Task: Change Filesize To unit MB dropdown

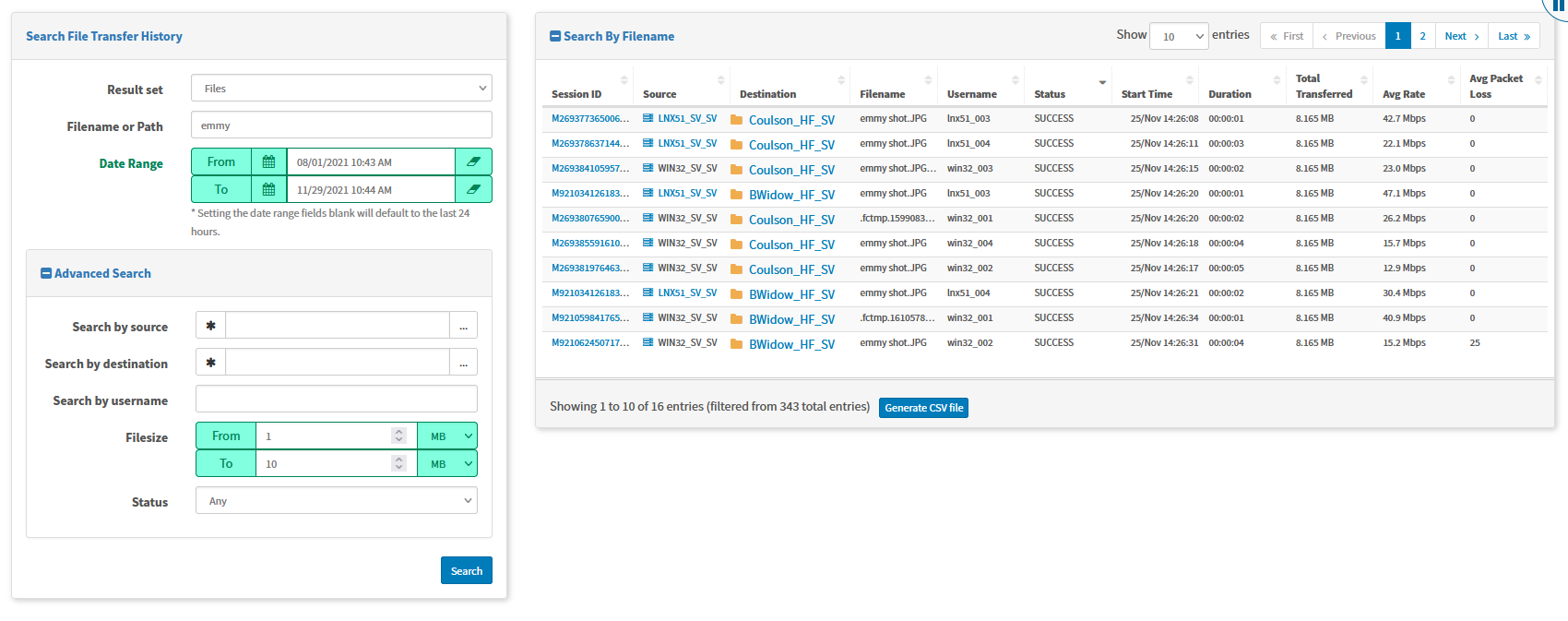Action: click(x=447, y=463)
